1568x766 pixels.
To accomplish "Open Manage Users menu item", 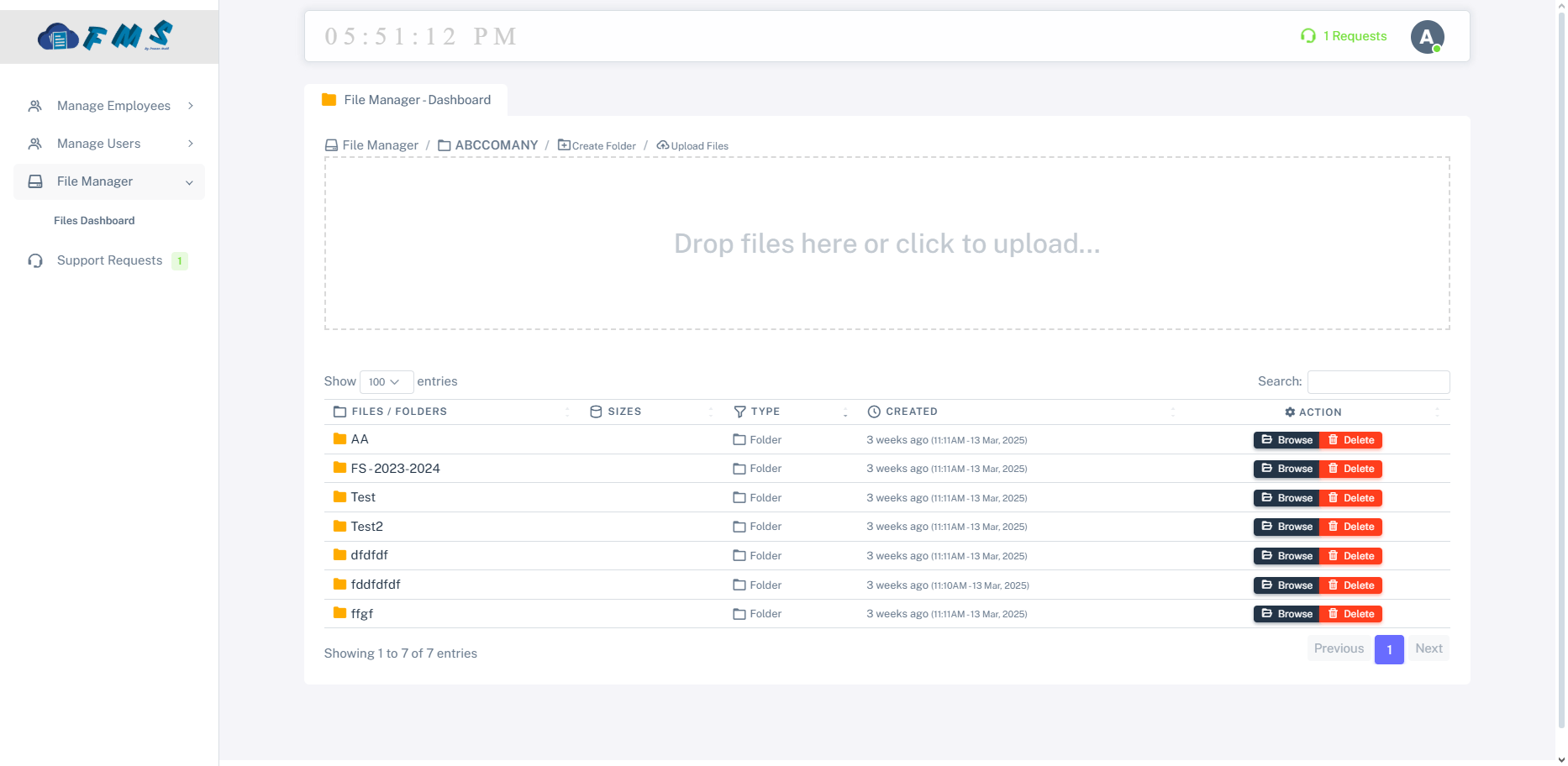I will pos(109,144).
